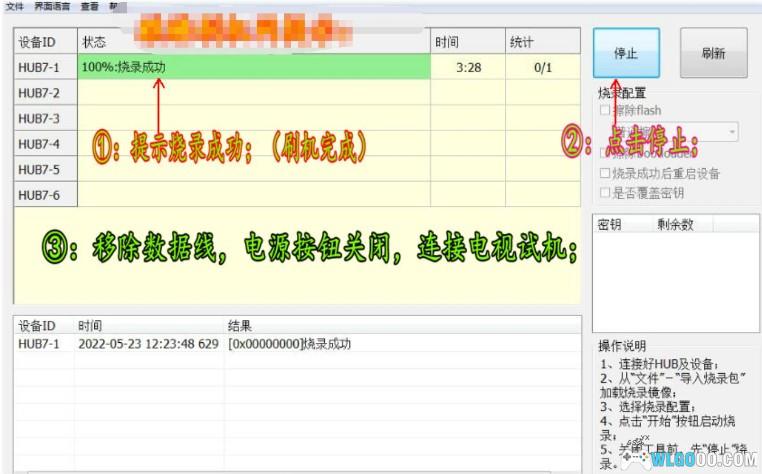The image size is (762, 474).
Task: Click the 时间 header in device table
Action: pos(468,42)
